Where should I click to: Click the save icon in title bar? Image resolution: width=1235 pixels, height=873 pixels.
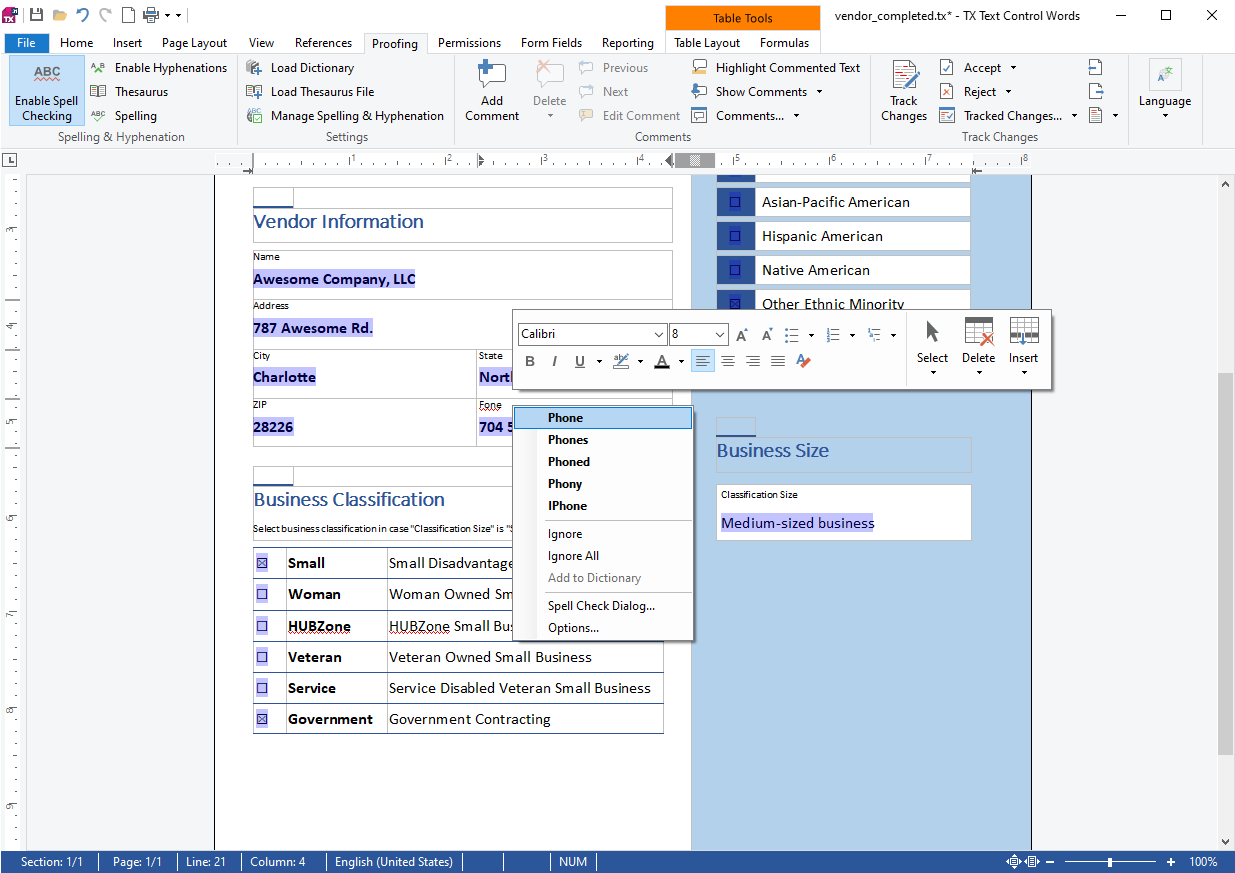tap(36, 15)
